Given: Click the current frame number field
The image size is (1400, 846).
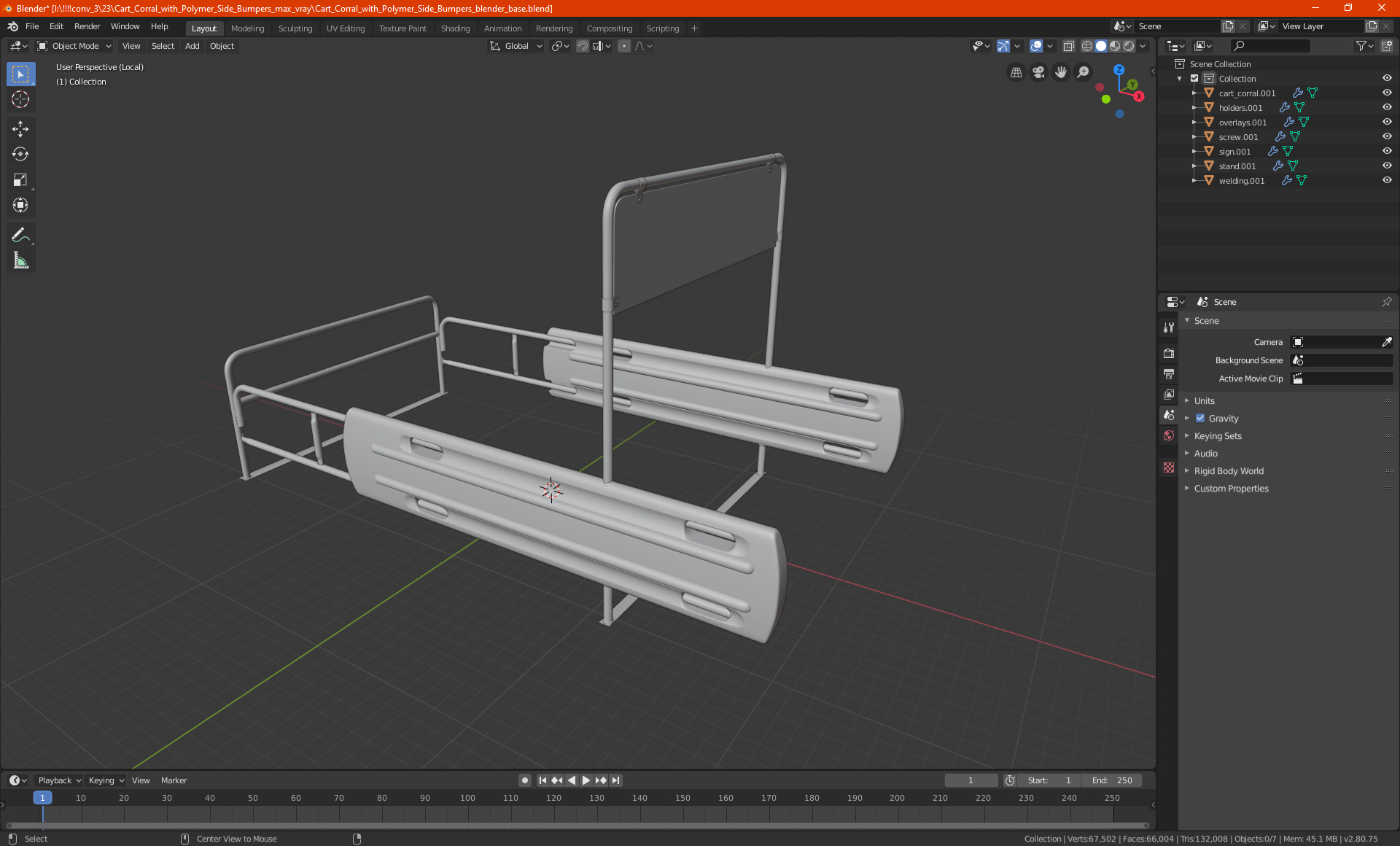Looking at the screenshot, I should (971, 780).
